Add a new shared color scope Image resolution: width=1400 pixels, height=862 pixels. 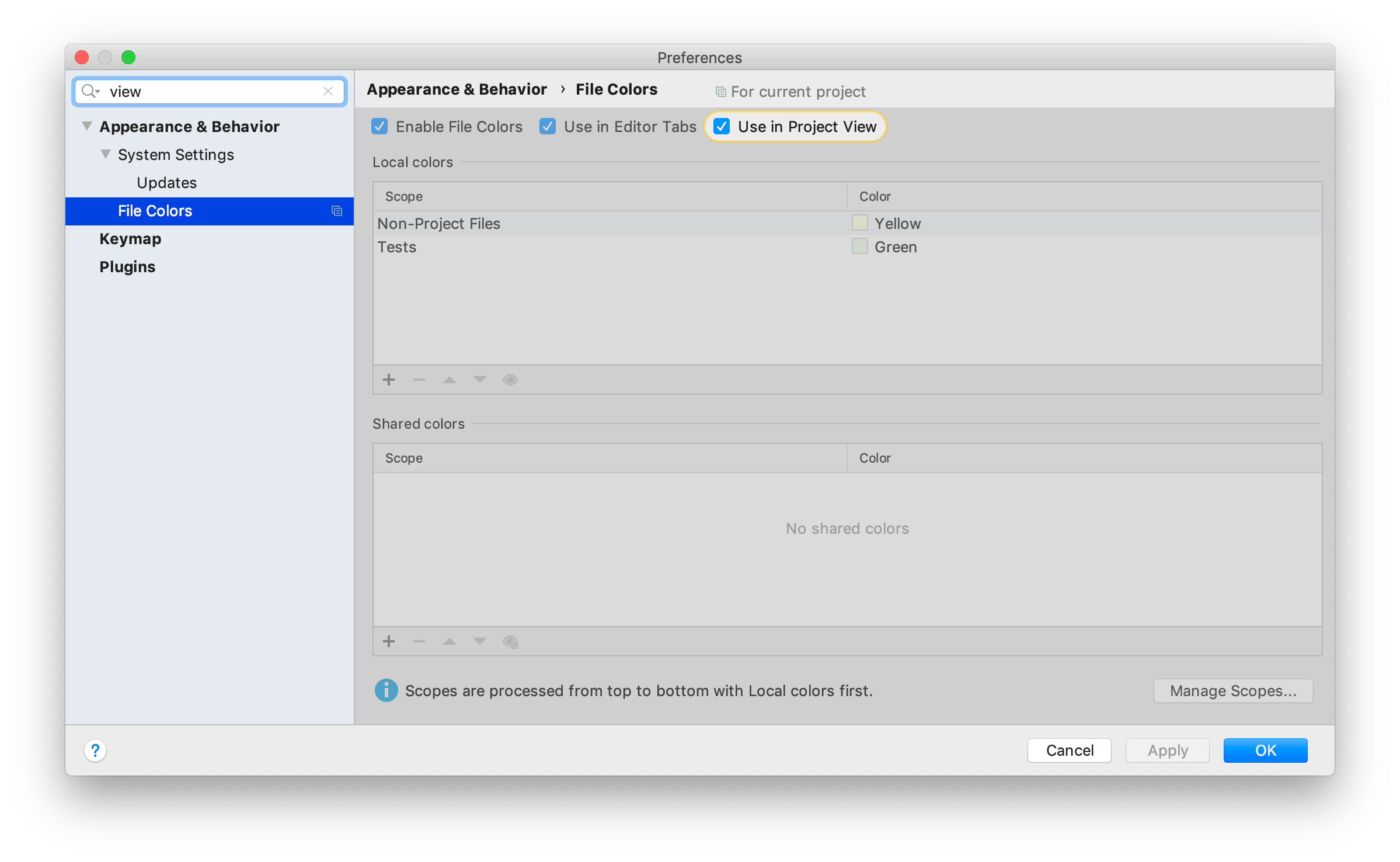388,641
